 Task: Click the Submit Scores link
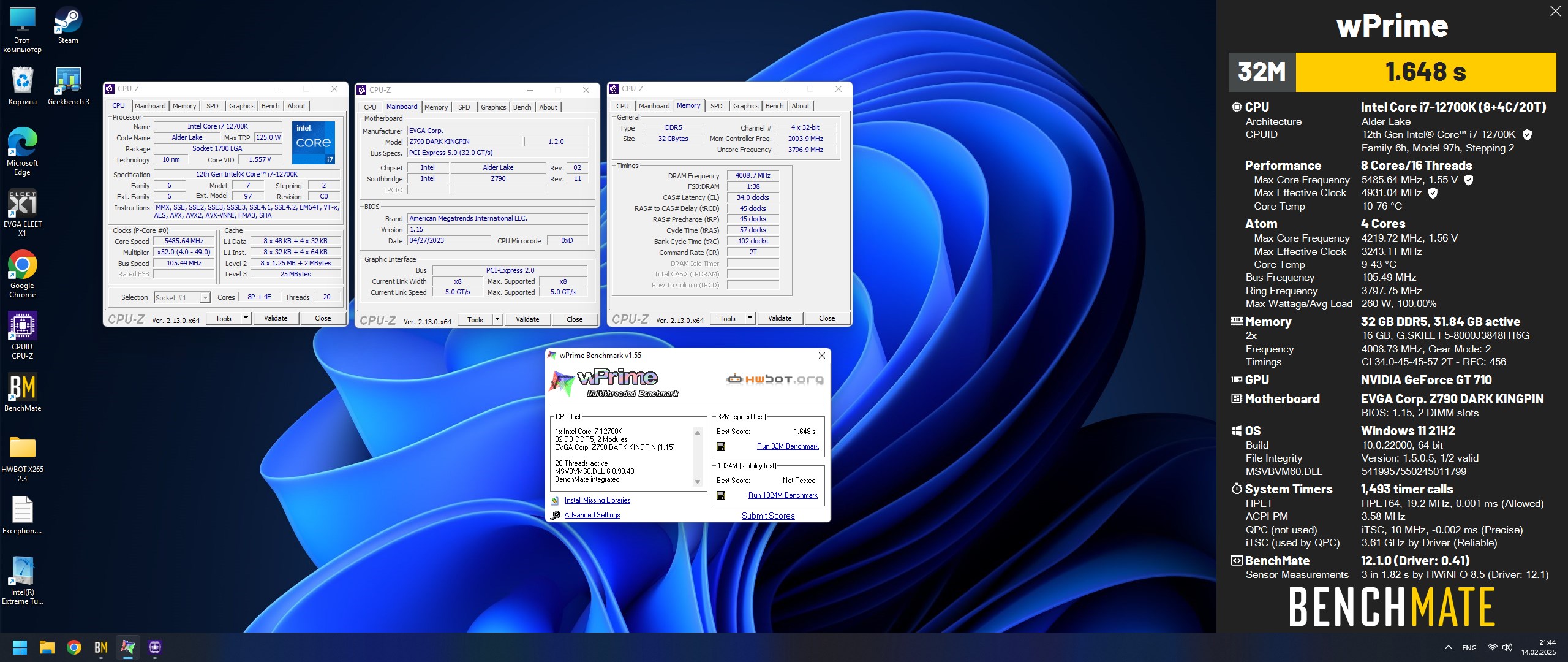pyautogui.click(x=768, y=516)
